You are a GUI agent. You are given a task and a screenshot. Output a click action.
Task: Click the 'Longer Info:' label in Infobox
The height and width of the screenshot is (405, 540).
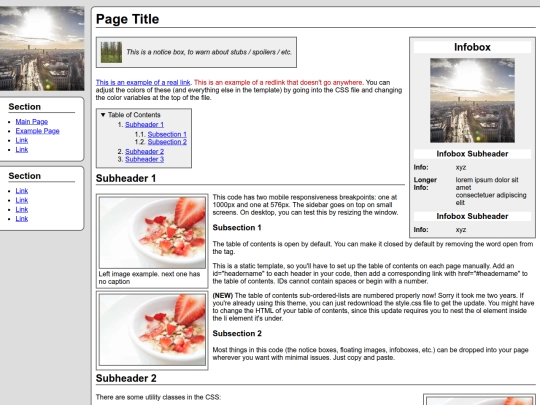[x=425, y=184]
